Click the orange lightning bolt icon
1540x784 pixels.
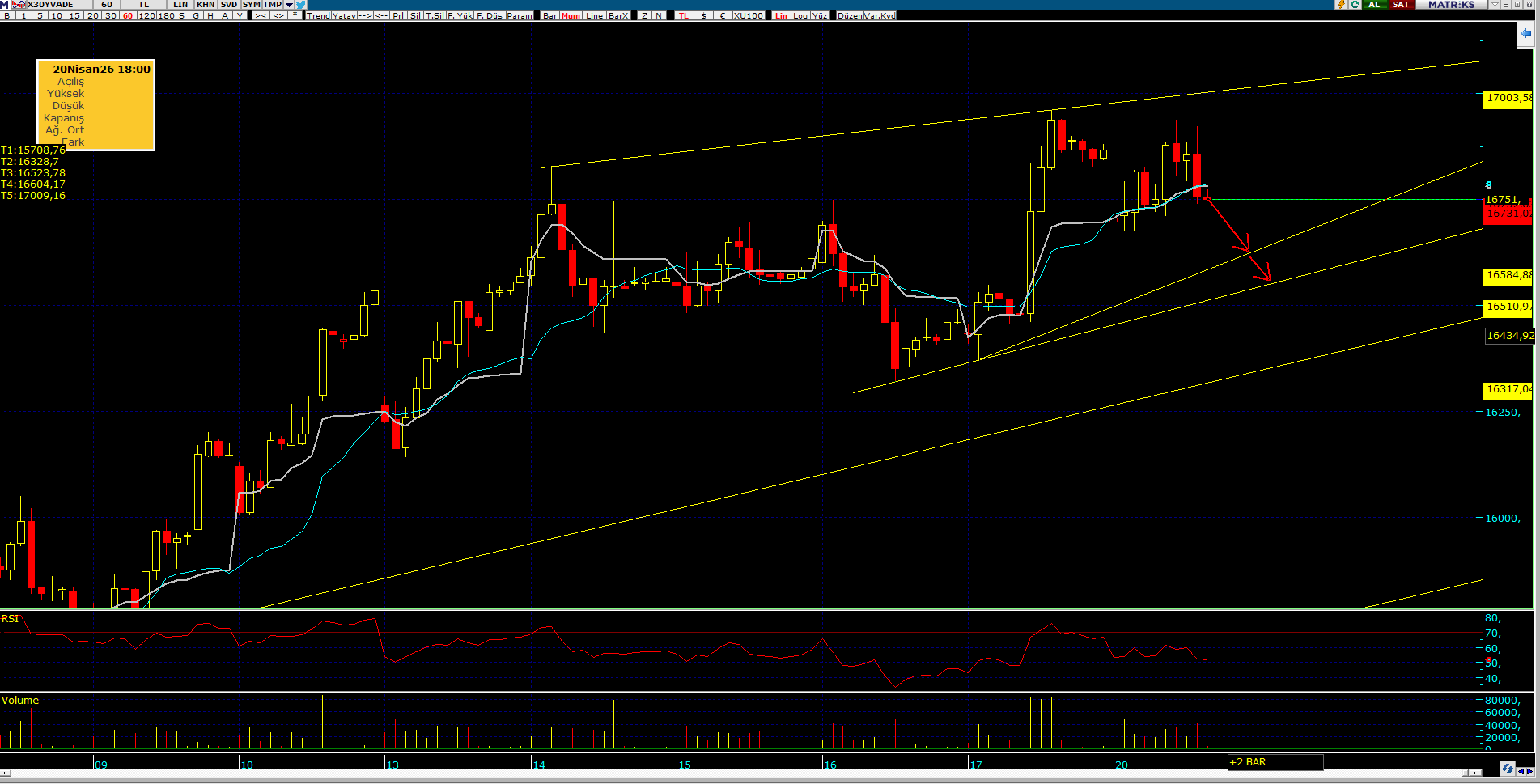coord(1341,5)
